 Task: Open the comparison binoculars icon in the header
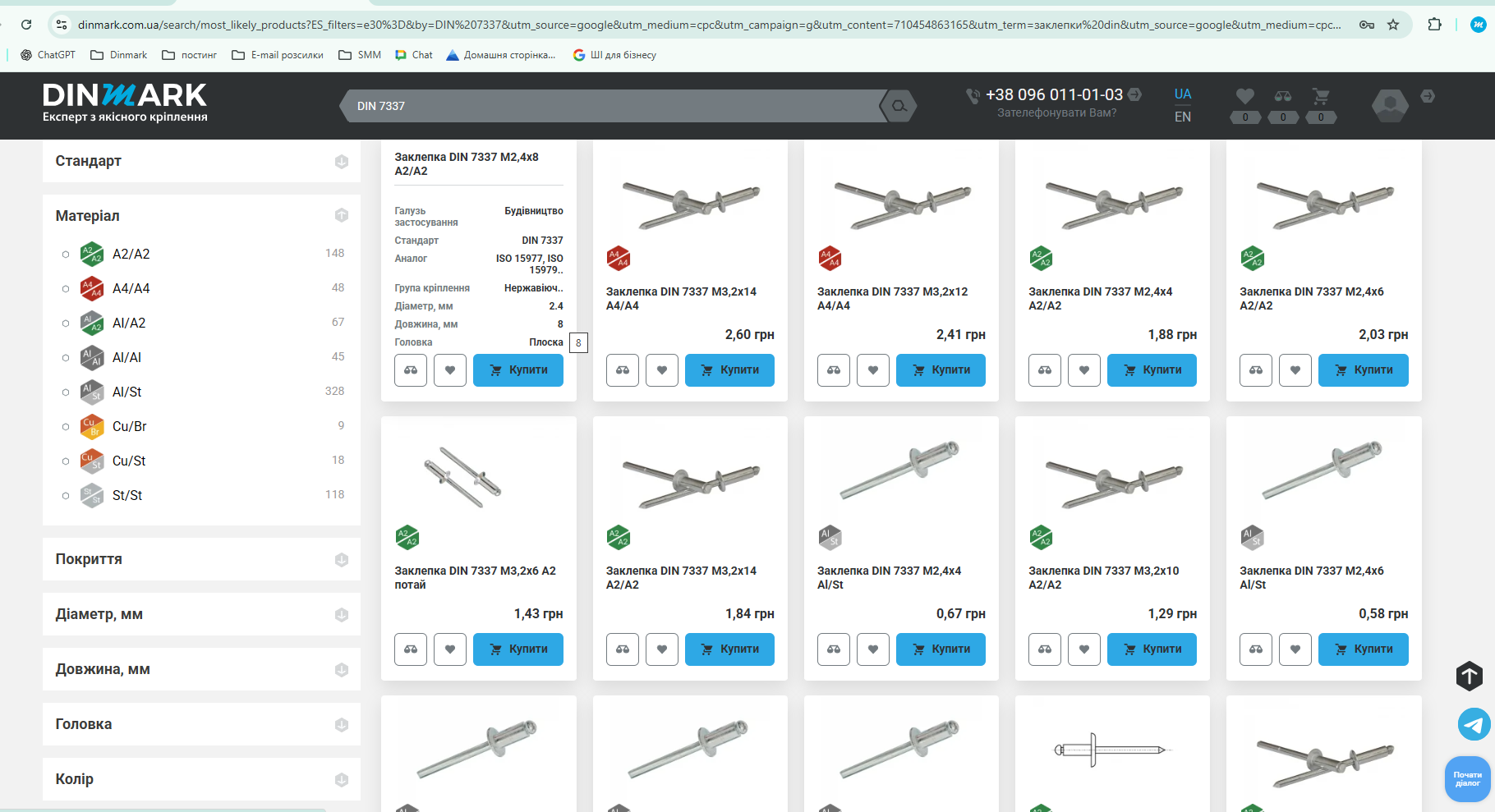pyautogui.click(x=1283, y=96)
